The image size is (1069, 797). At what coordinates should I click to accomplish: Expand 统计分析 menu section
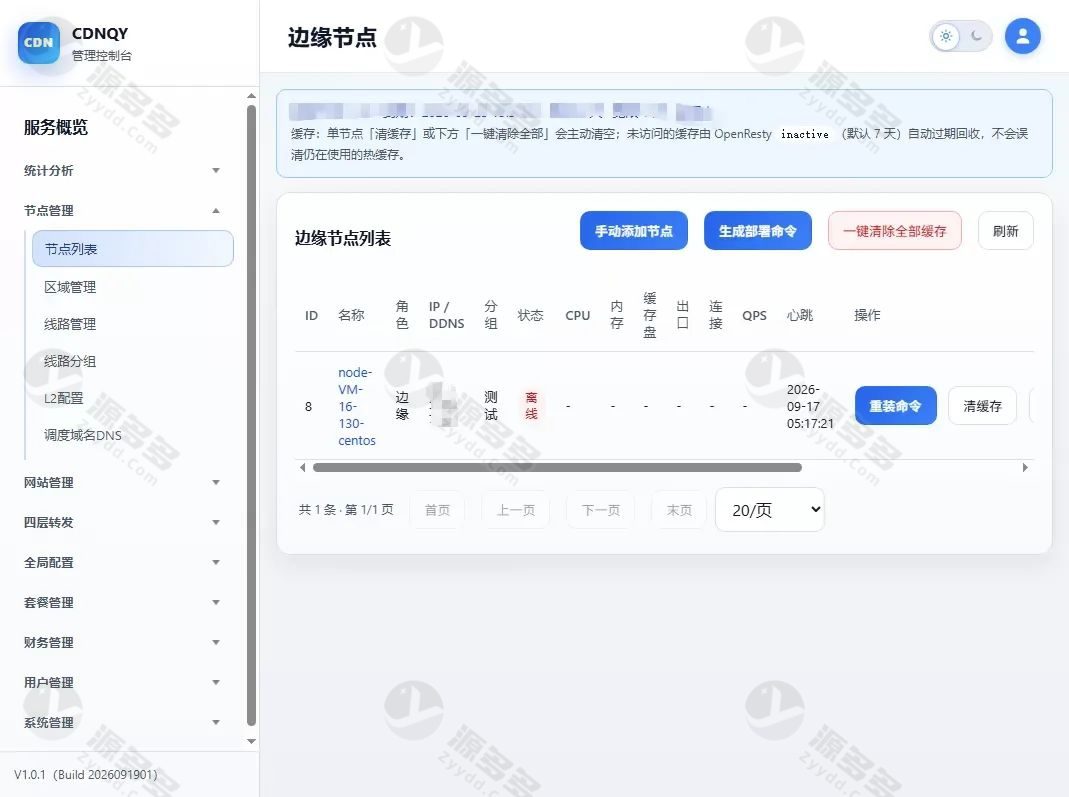[x=122, y=170]
